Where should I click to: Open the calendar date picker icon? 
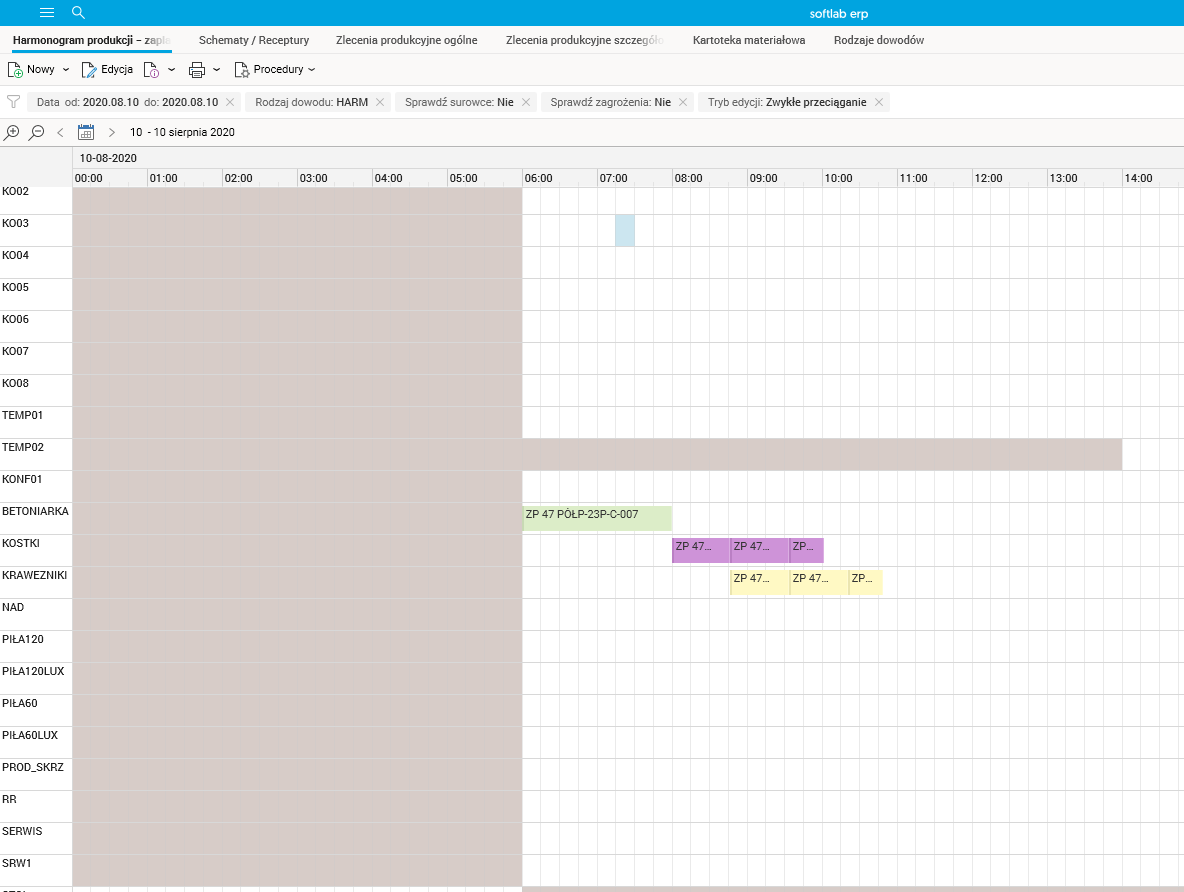tap(86, 132)
